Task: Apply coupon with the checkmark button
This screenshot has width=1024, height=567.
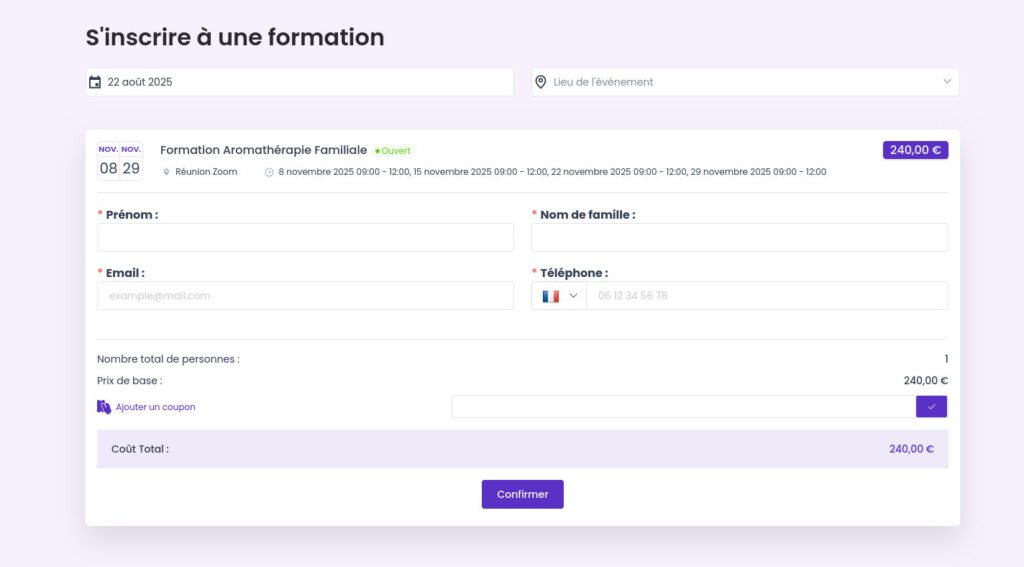Action: (x=931, y=407)
